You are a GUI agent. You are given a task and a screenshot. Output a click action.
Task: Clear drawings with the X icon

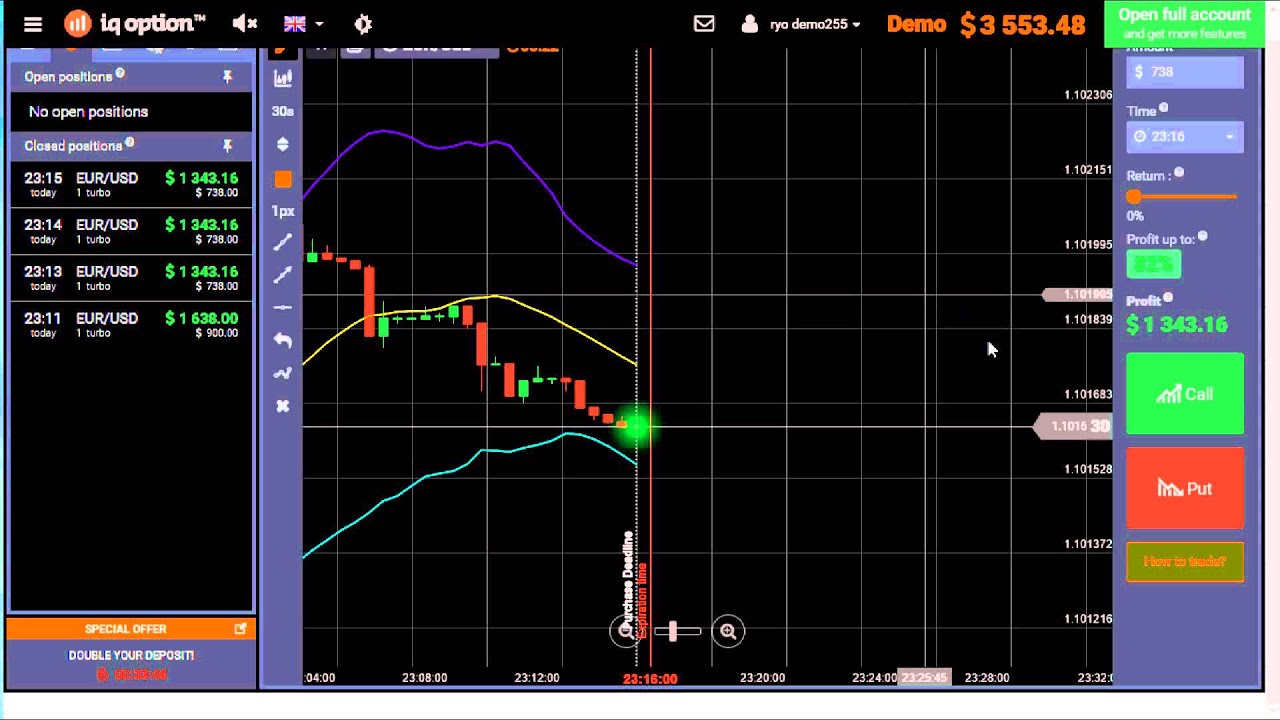(283, 406)
